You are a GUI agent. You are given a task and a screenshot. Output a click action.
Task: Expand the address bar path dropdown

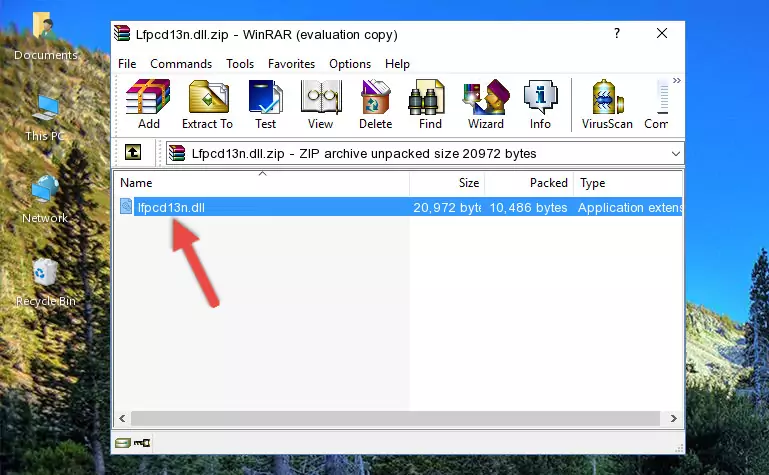click(675, 154)
